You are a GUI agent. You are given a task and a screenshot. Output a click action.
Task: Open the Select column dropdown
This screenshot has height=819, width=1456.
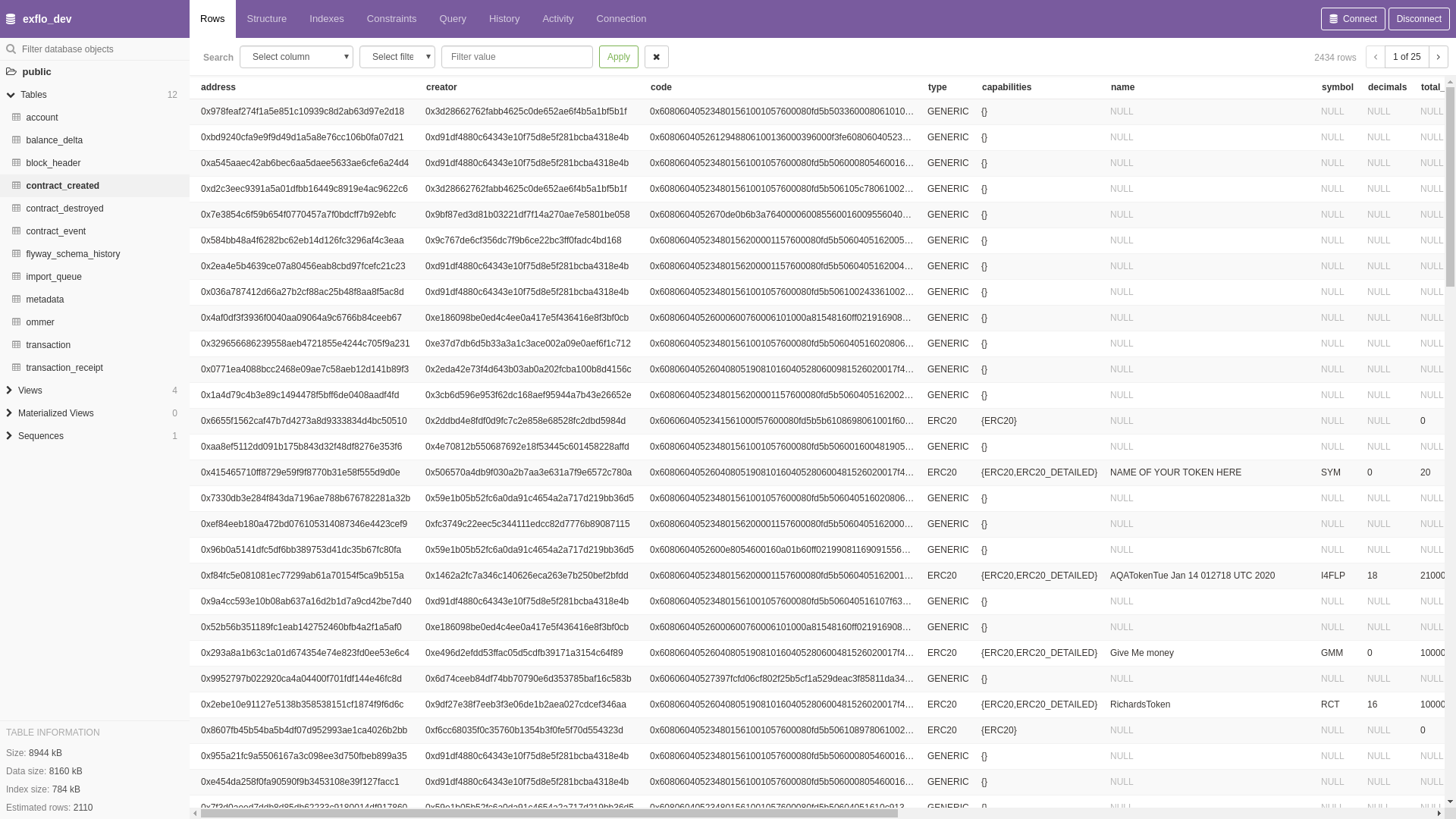point(297,57)
